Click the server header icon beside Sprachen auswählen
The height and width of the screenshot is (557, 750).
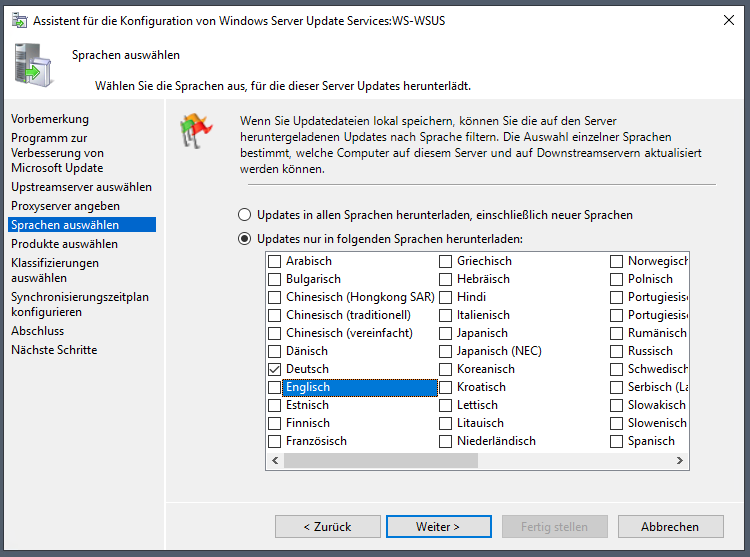[x=33, y=65]
